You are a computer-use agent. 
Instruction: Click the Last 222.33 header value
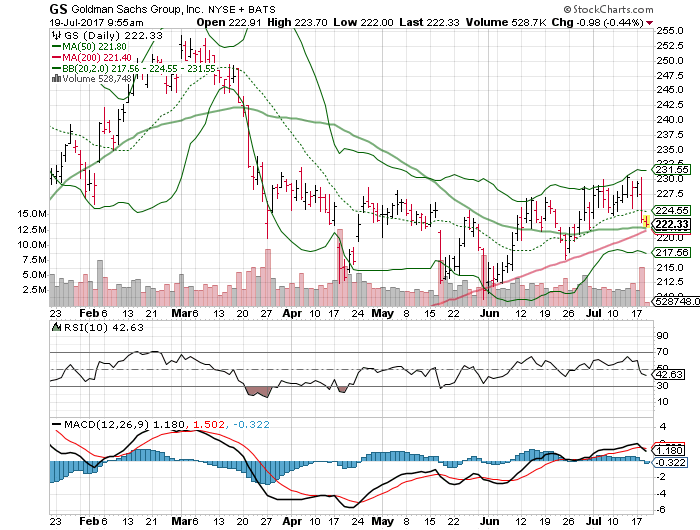coord(429,22)
